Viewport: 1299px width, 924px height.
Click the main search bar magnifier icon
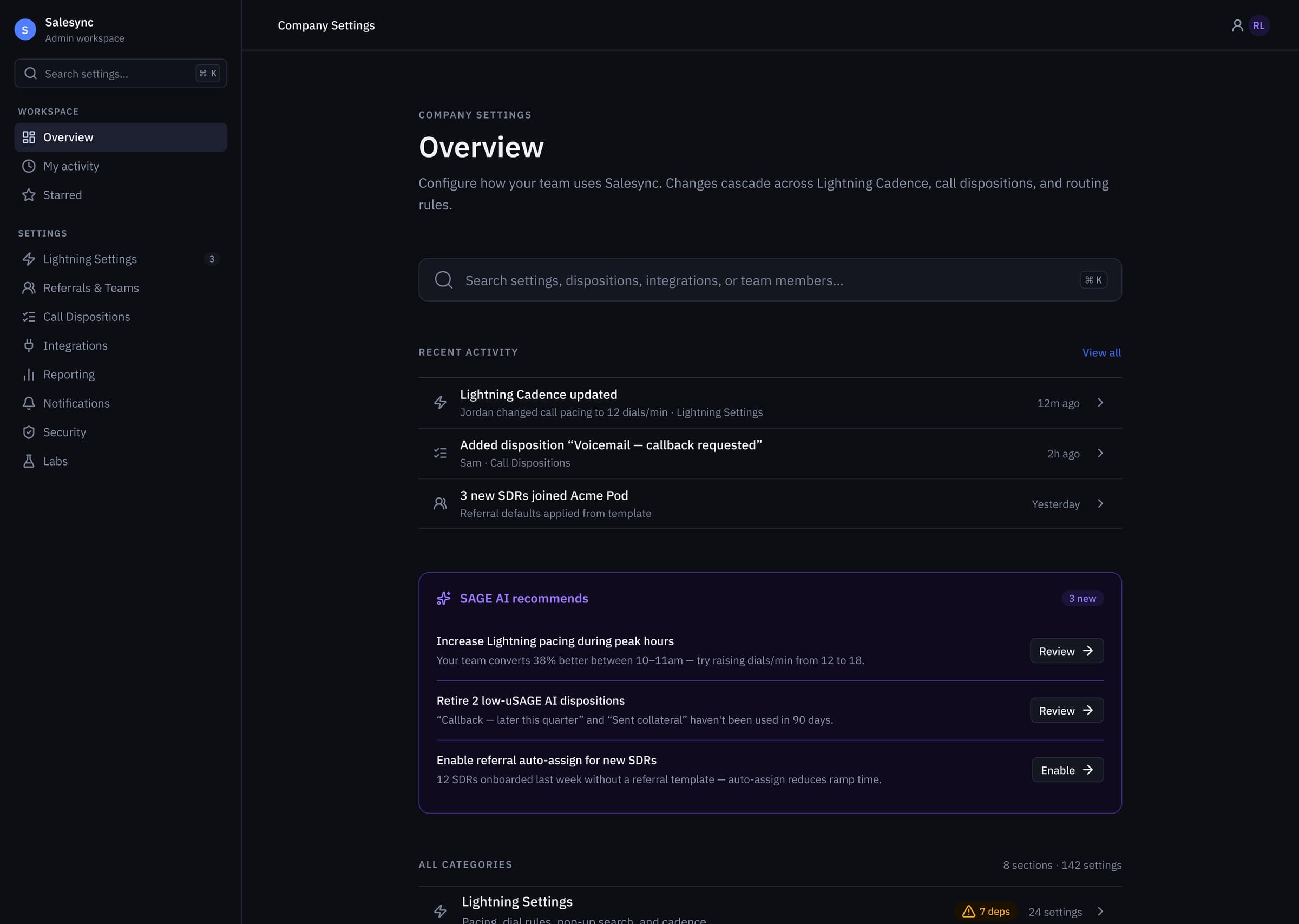click(444, 280)
